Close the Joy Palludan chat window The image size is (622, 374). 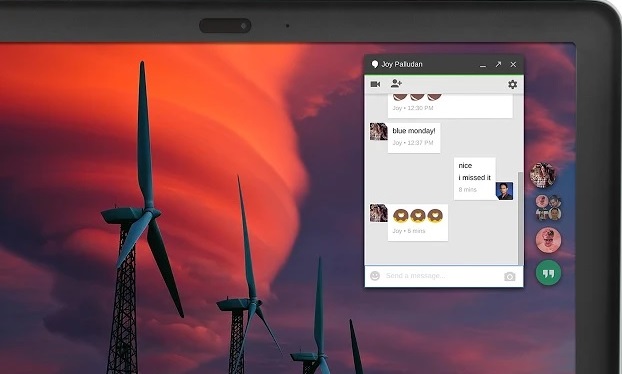click(513, 64)
